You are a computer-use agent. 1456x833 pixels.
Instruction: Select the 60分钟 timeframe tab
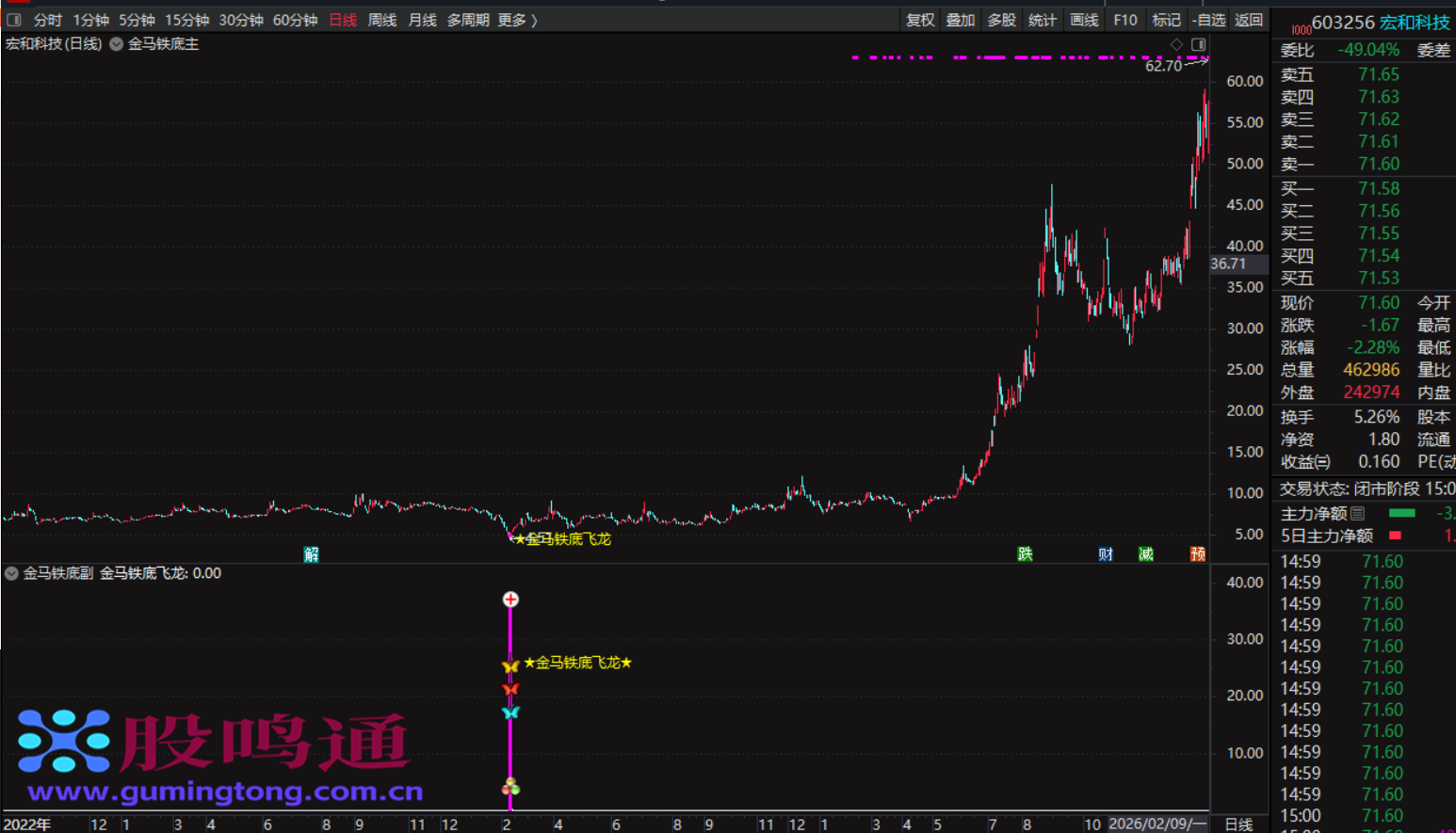tap(295, 20)
